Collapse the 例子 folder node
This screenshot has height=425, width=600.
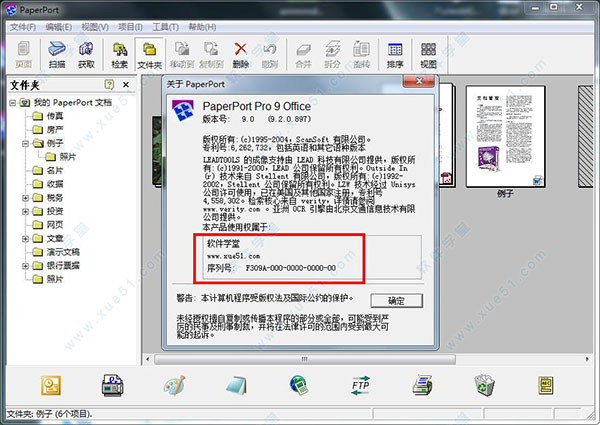25,143
